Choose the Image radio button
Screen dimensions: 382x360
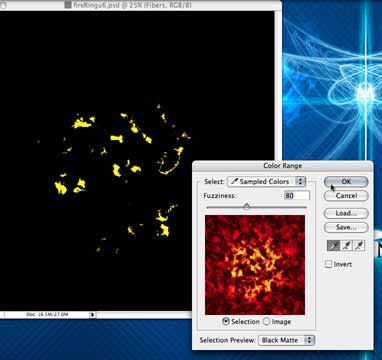click(x=267, y=321)
